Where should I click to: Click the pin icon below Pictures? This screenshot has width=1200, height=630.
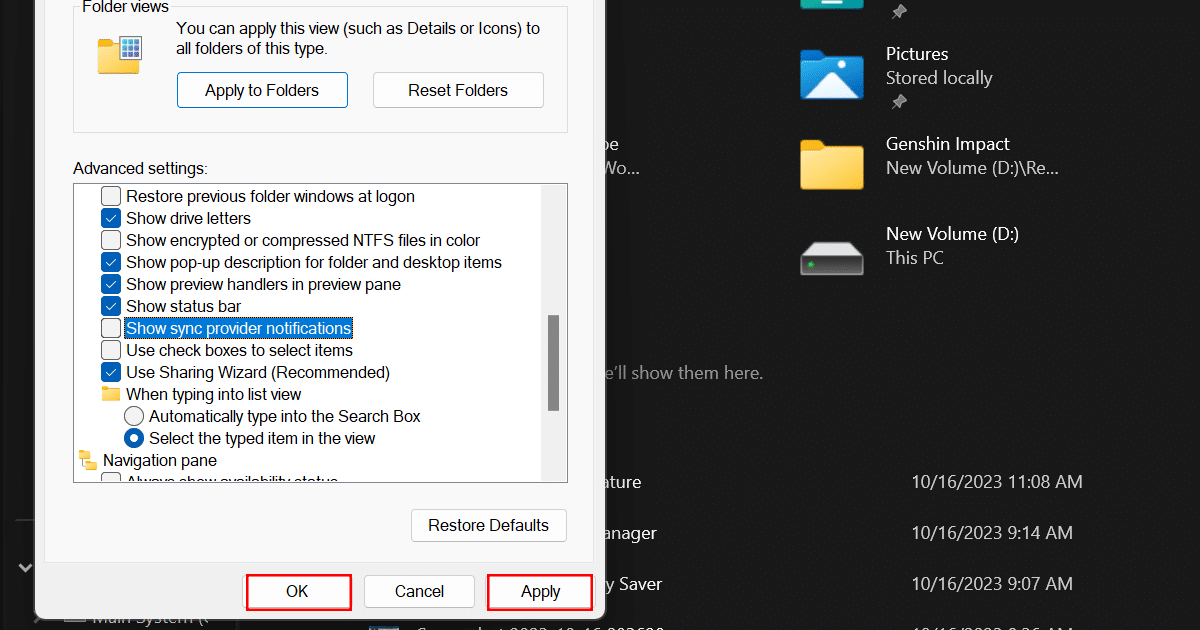pos(899,102)
